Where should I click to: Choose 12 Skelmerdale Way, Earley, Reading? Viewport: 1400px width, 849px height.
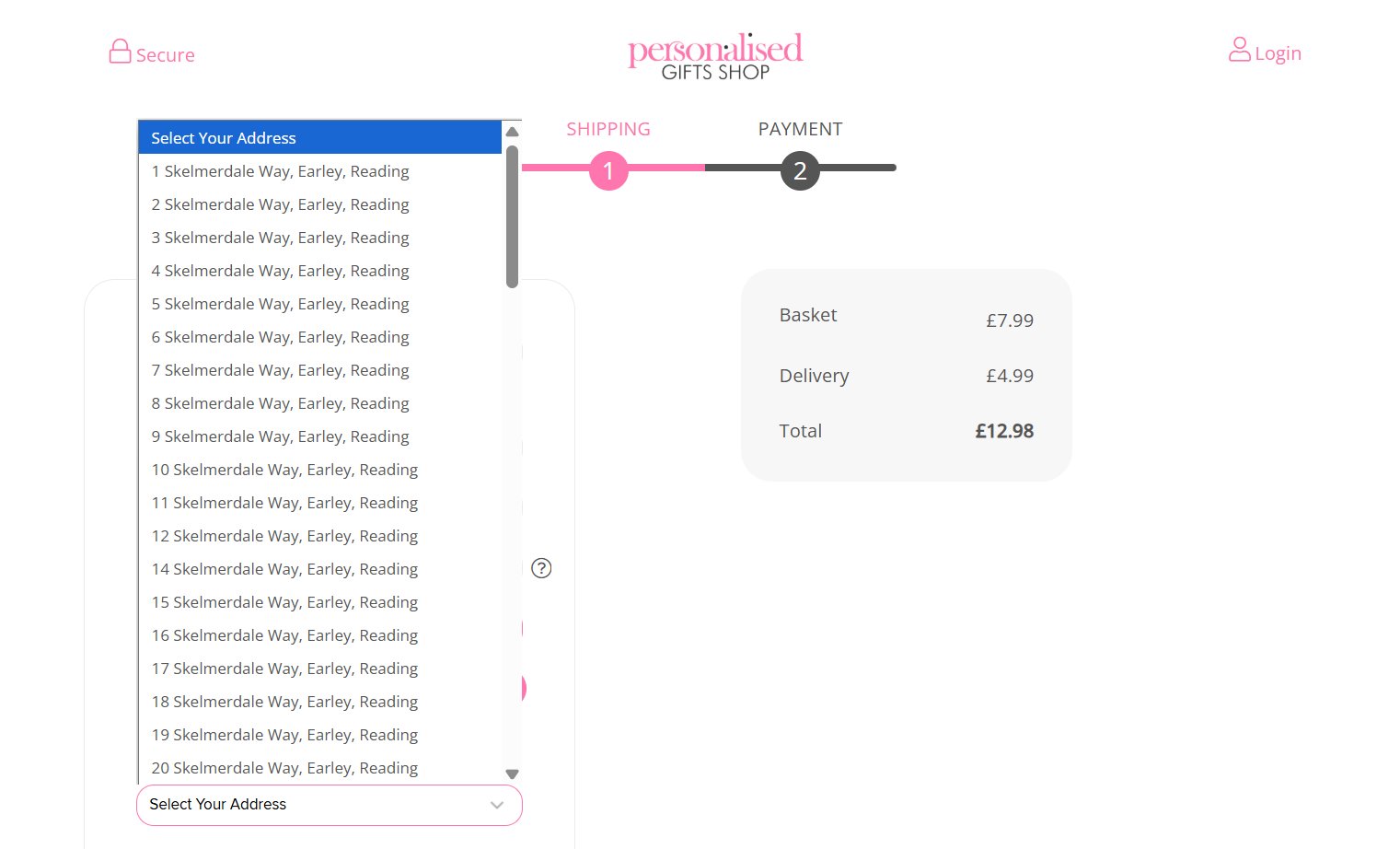pos(284,536)
